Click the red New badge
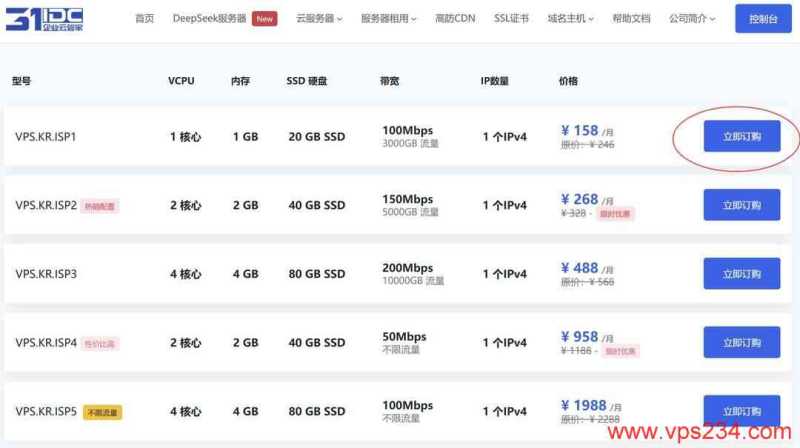 point(264,18)
